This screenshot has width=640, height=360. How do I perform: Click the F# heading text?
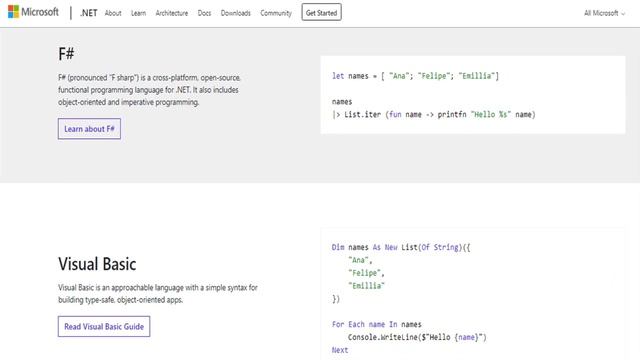[x=66, y=53]
